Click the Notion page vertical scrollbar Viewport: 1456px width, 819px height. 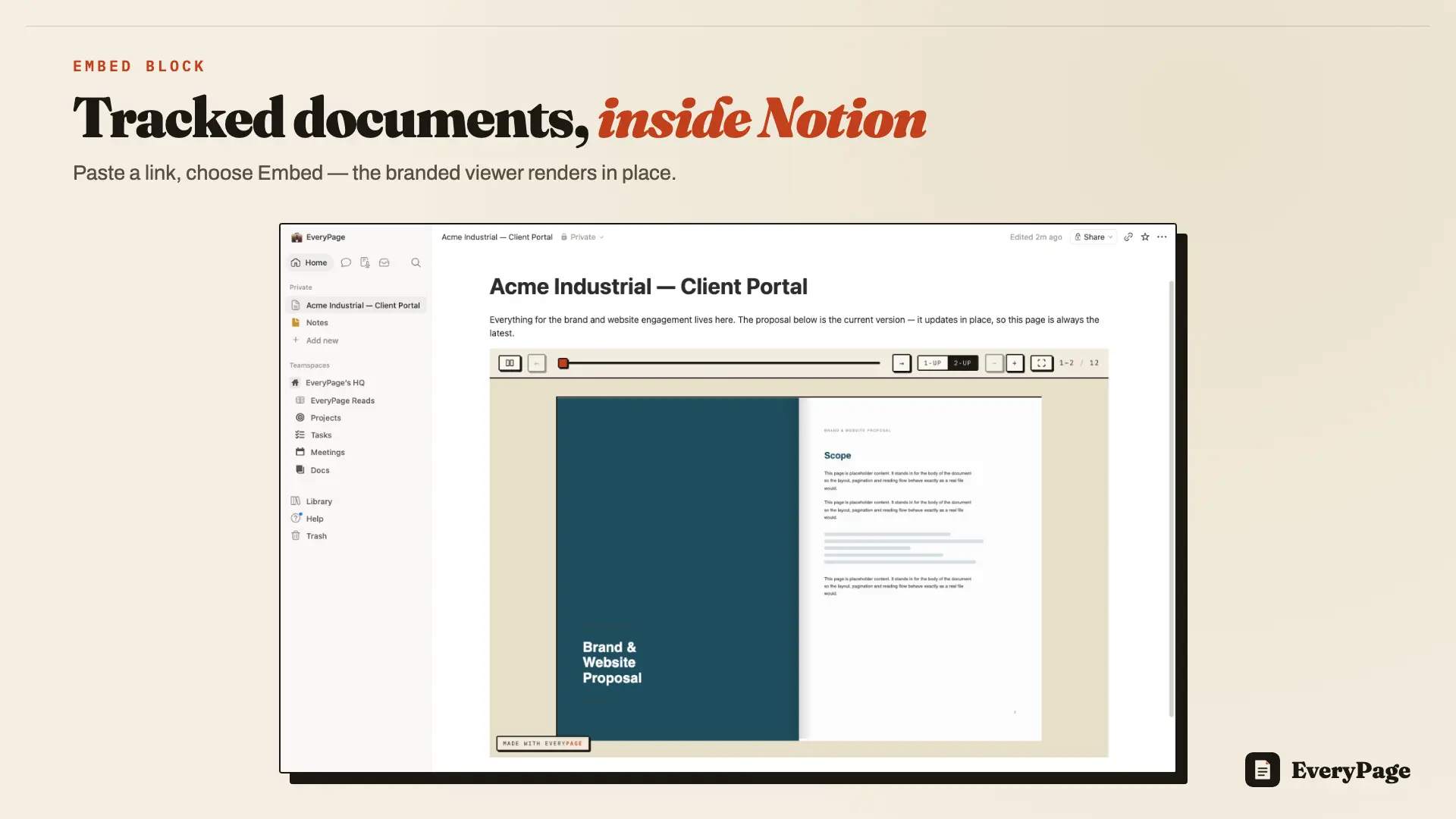[x=1171, y=499]
